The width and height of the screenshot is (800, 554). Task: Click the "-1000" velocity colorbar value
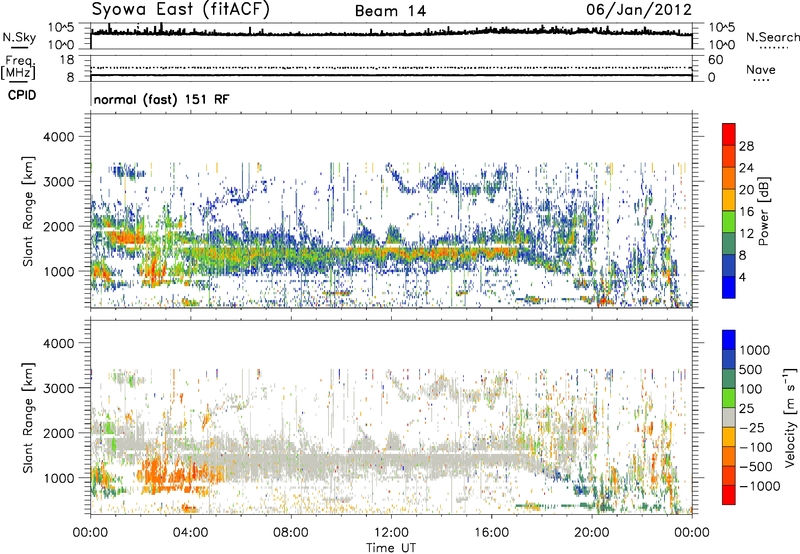coord(760,486)
